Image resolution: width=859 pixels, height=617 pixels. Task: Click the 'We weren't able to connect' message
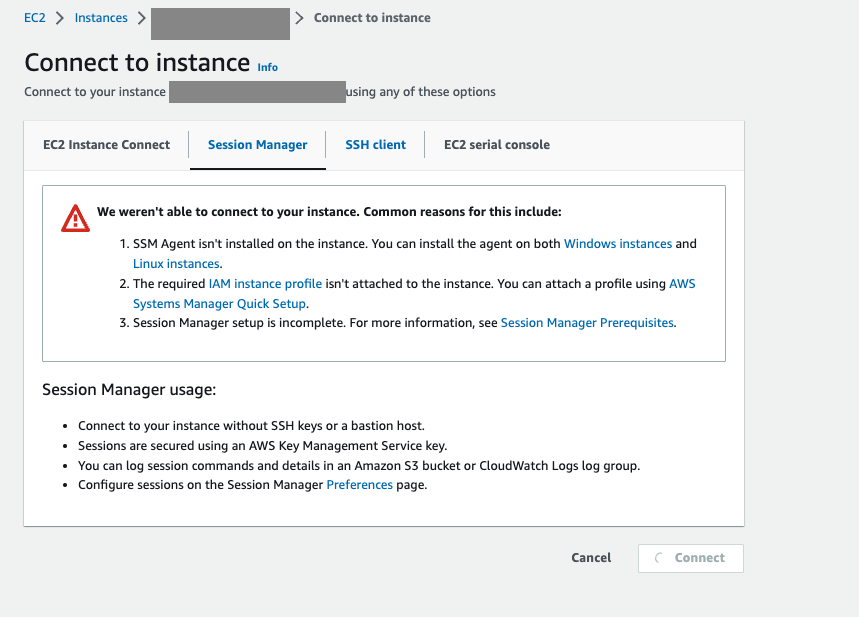tap(329, 212)
